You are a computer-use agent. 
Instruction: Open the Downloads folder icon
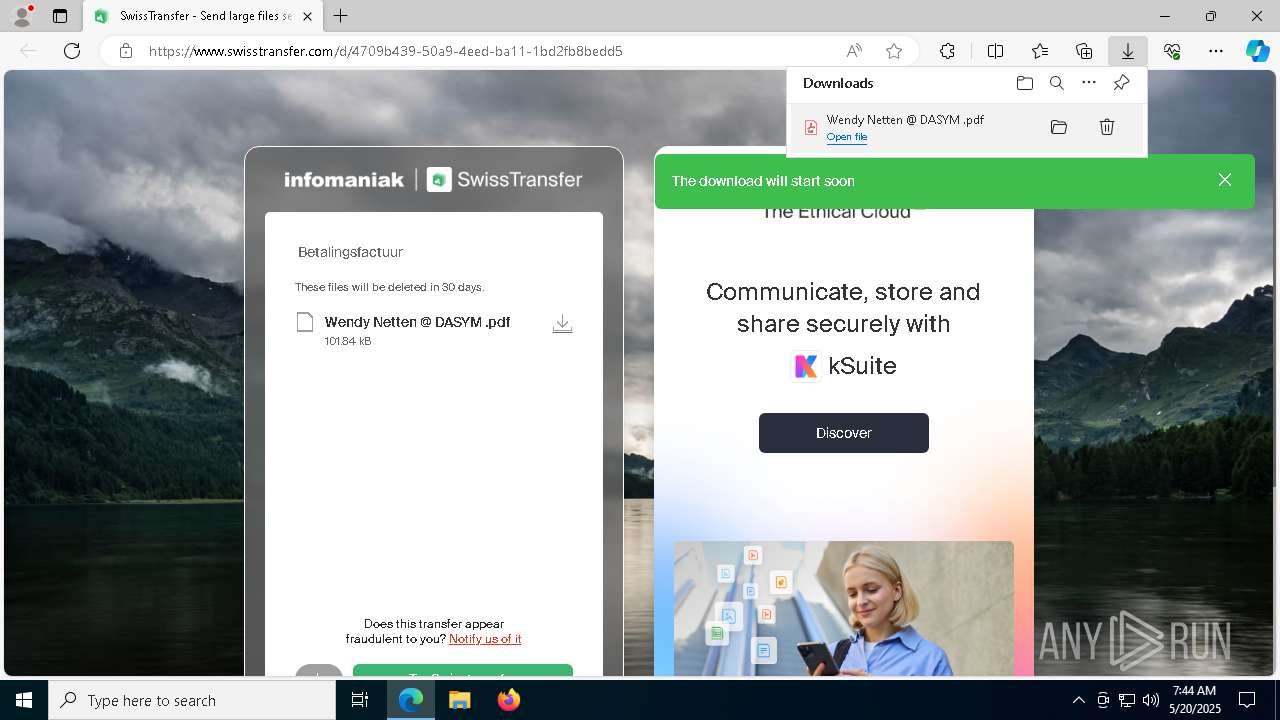[1024, 83]
